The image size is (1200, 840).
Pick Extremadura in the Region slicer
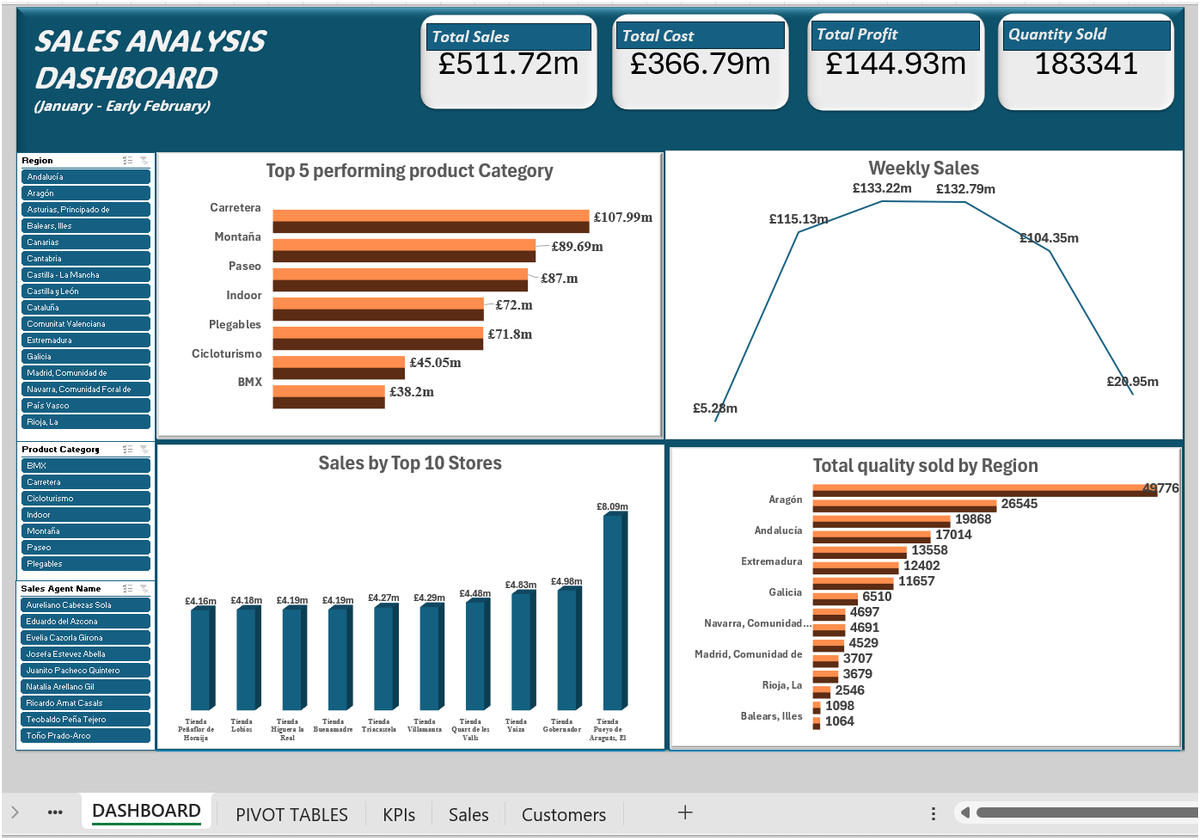tap(85, 340)
